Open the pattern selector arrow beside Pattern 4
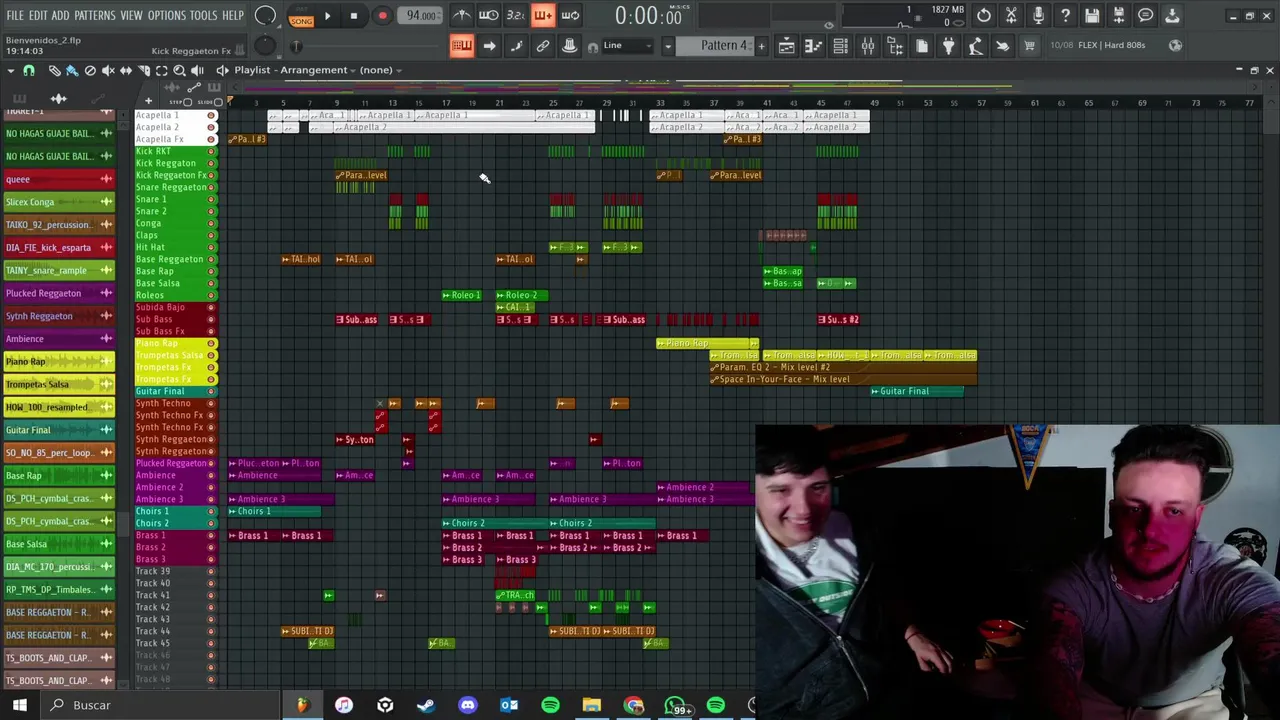Screen dimensions: 1280x720 tap(668, 46)
